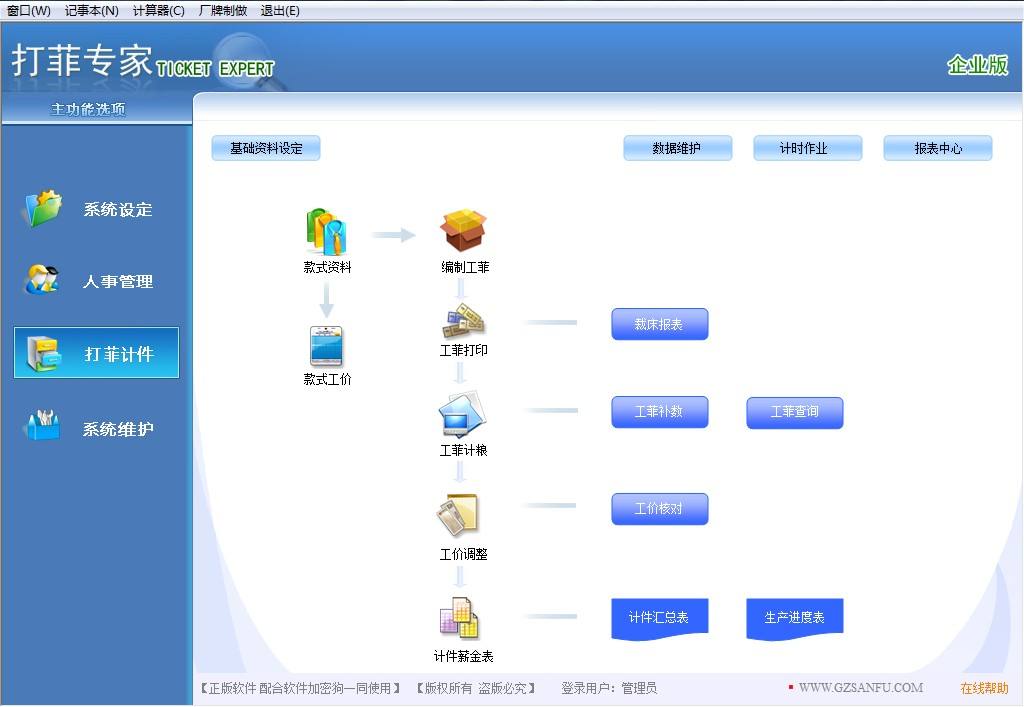Click the 工菲补数 button
This screenshot has width=1024, height=707.
660,412
